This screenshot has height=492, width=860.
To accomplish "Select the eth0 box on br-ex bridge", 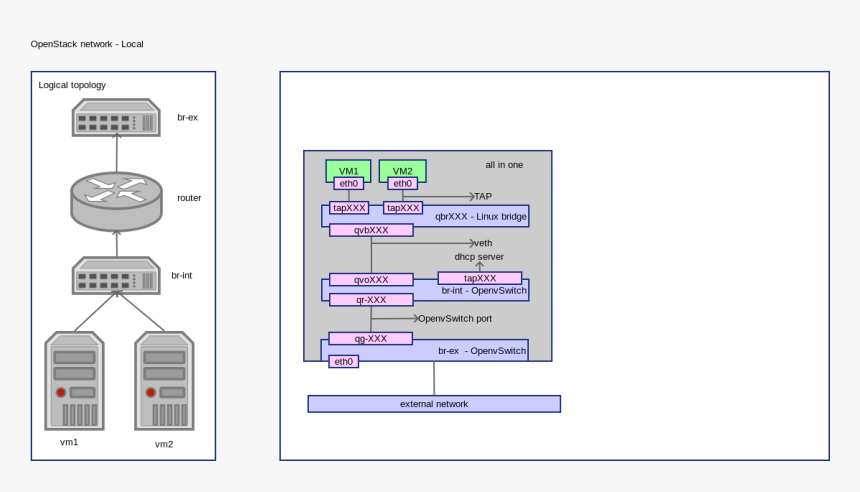I will tap(343, 362).
